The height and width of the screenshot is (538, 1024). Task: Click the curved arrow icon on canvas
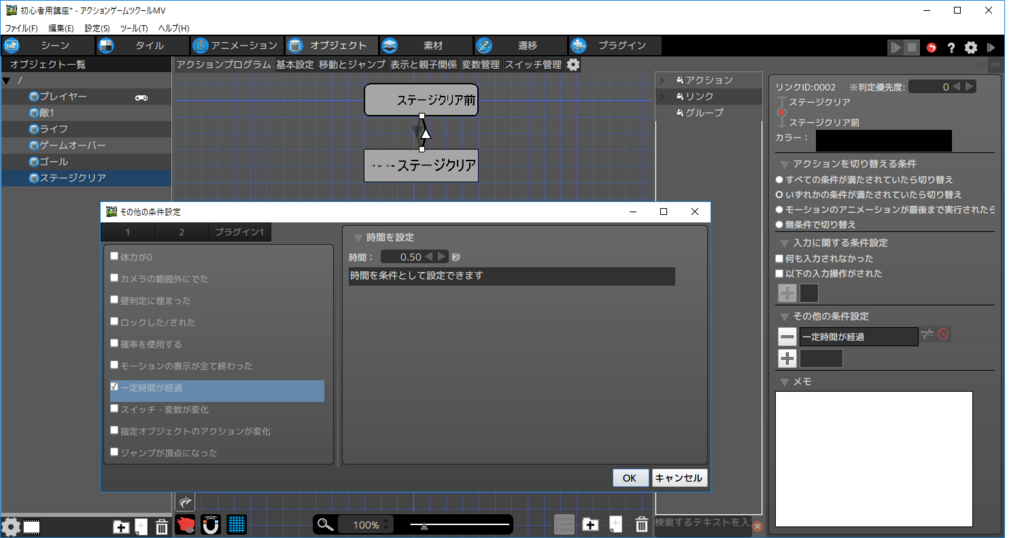[x=185, y=502]
